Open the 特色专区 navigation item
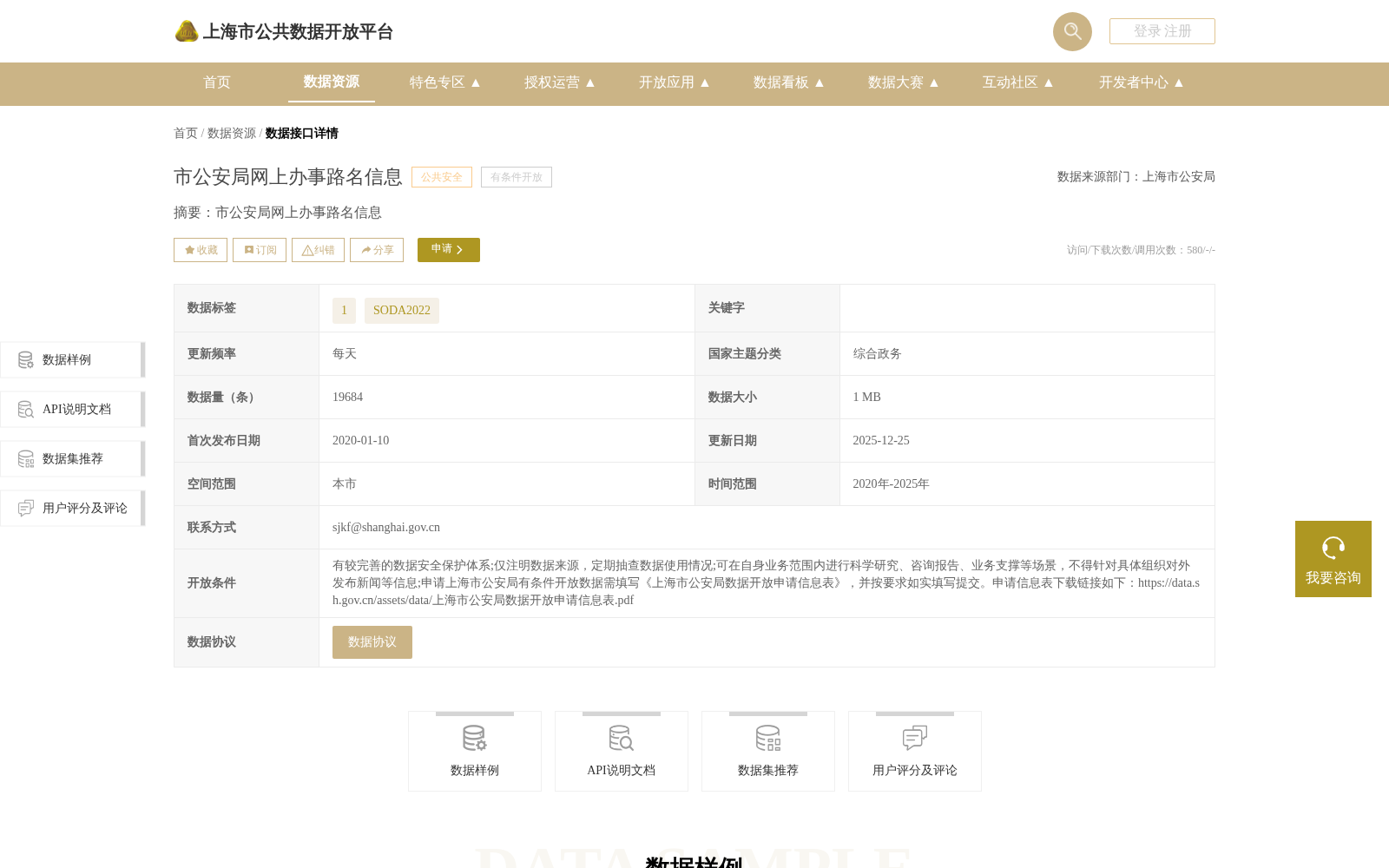Screen dimensions: 1389x868 click(x=438, y=82)
